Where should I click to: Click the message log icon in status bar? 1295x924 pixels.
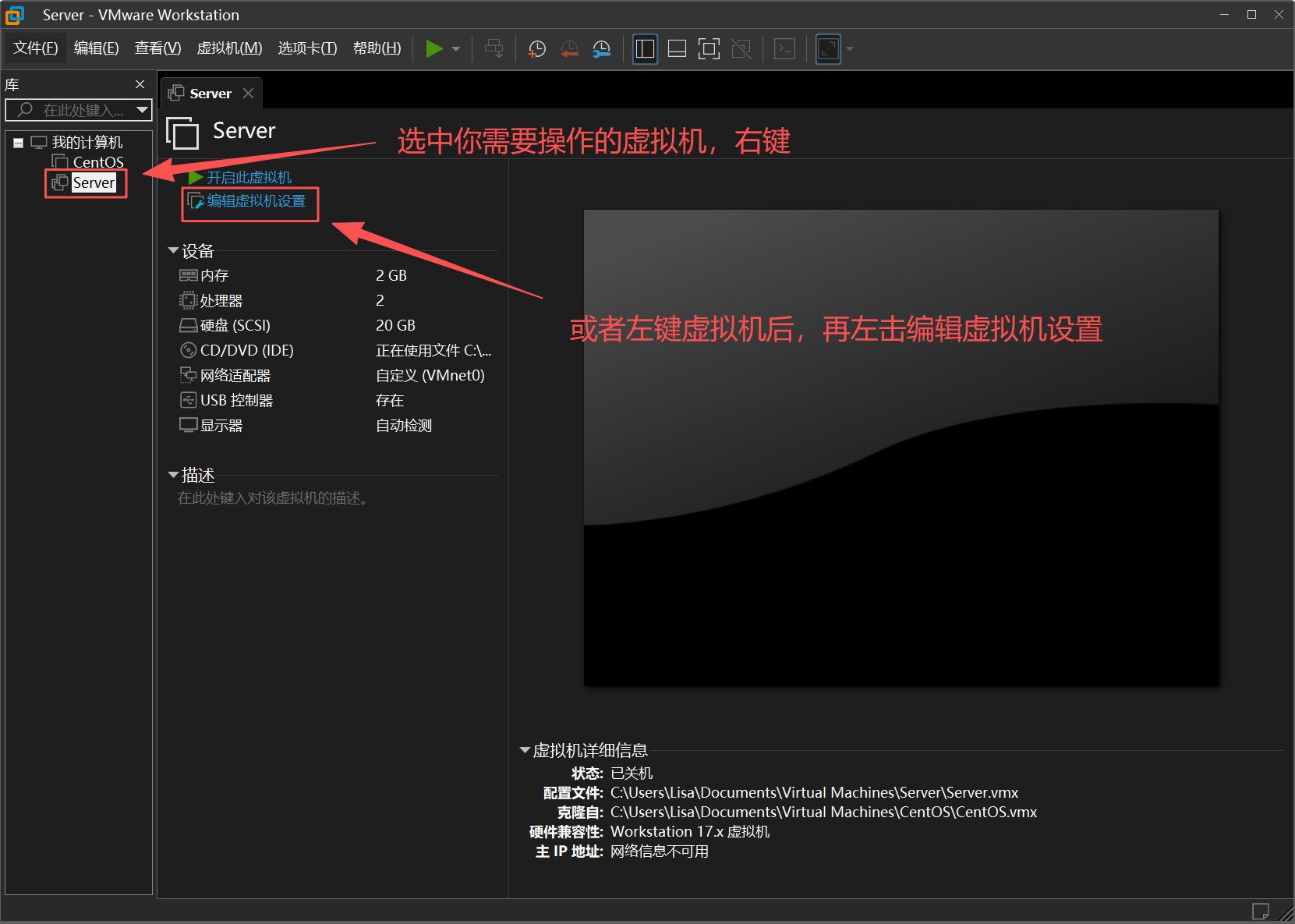[1260, 911]
